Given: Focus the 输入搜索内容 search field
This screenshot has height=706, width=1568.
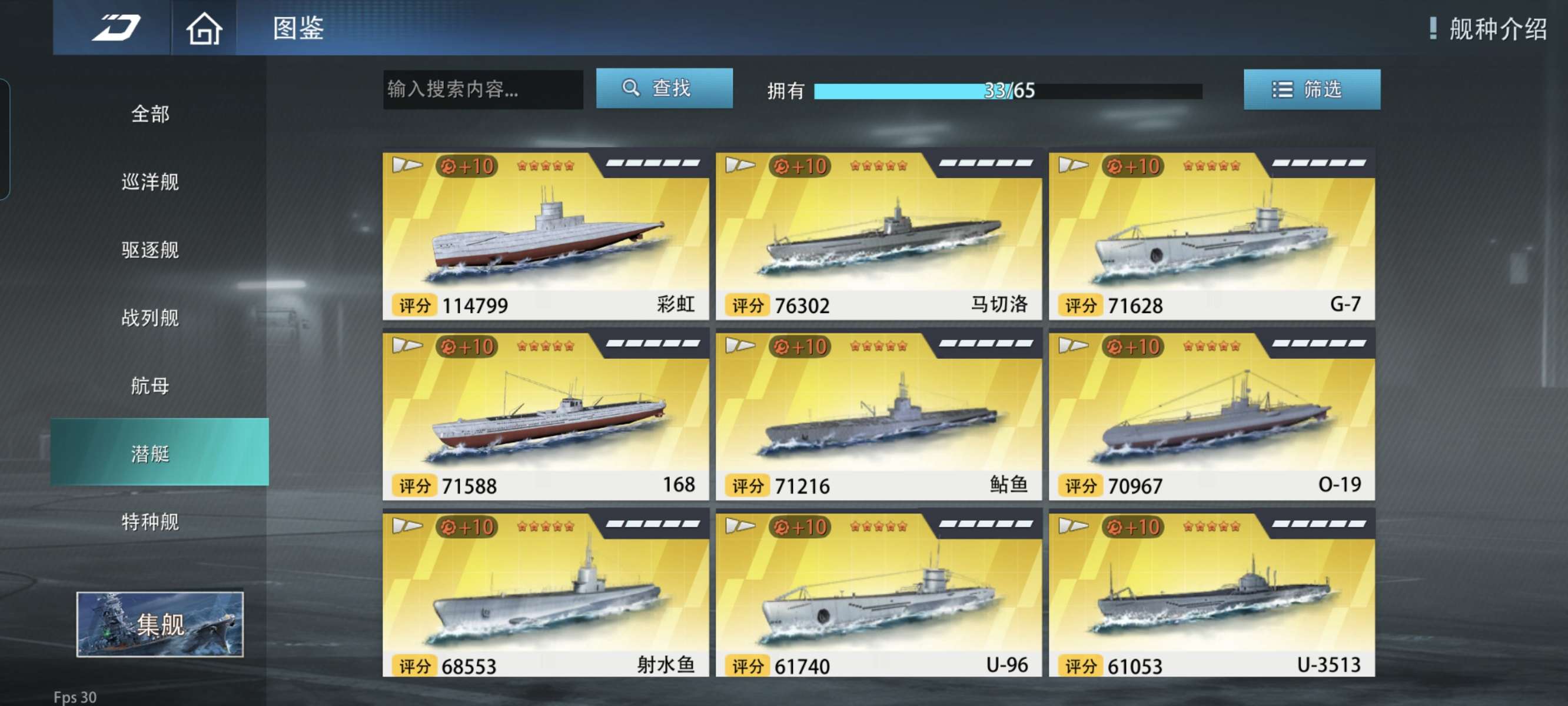Looking at the screenshot, I should (483, 89).
